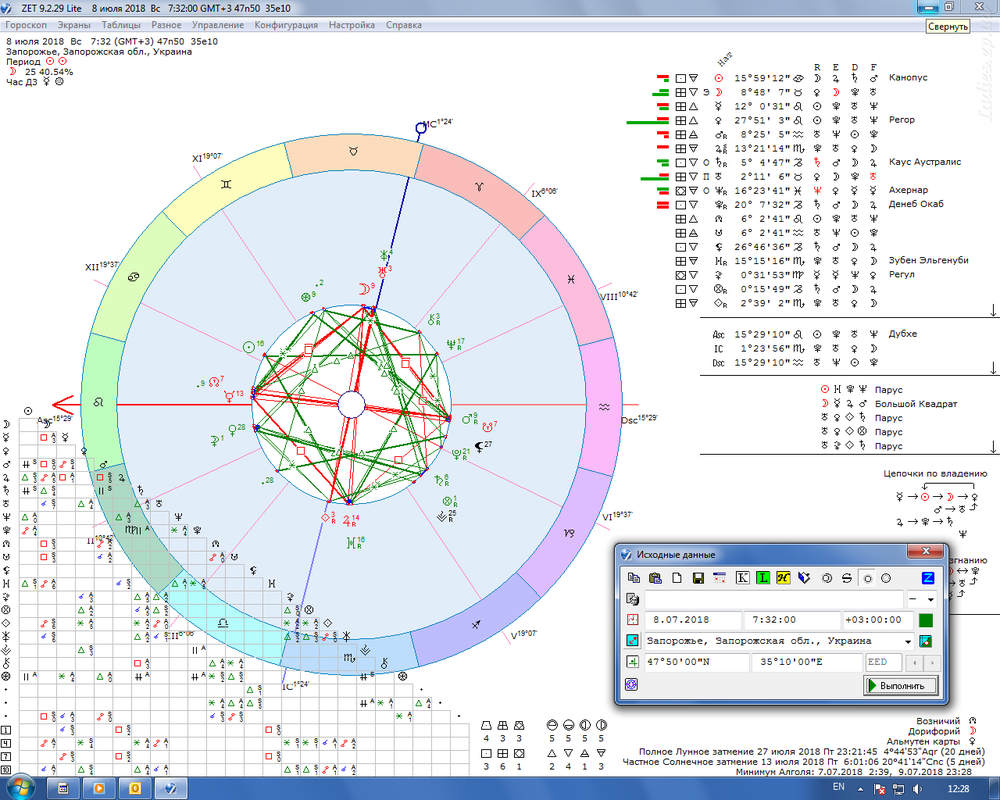The width and height of the screenshot is (1000, 800).
Task: Open the Справка menu
Action: pos(404,25)
